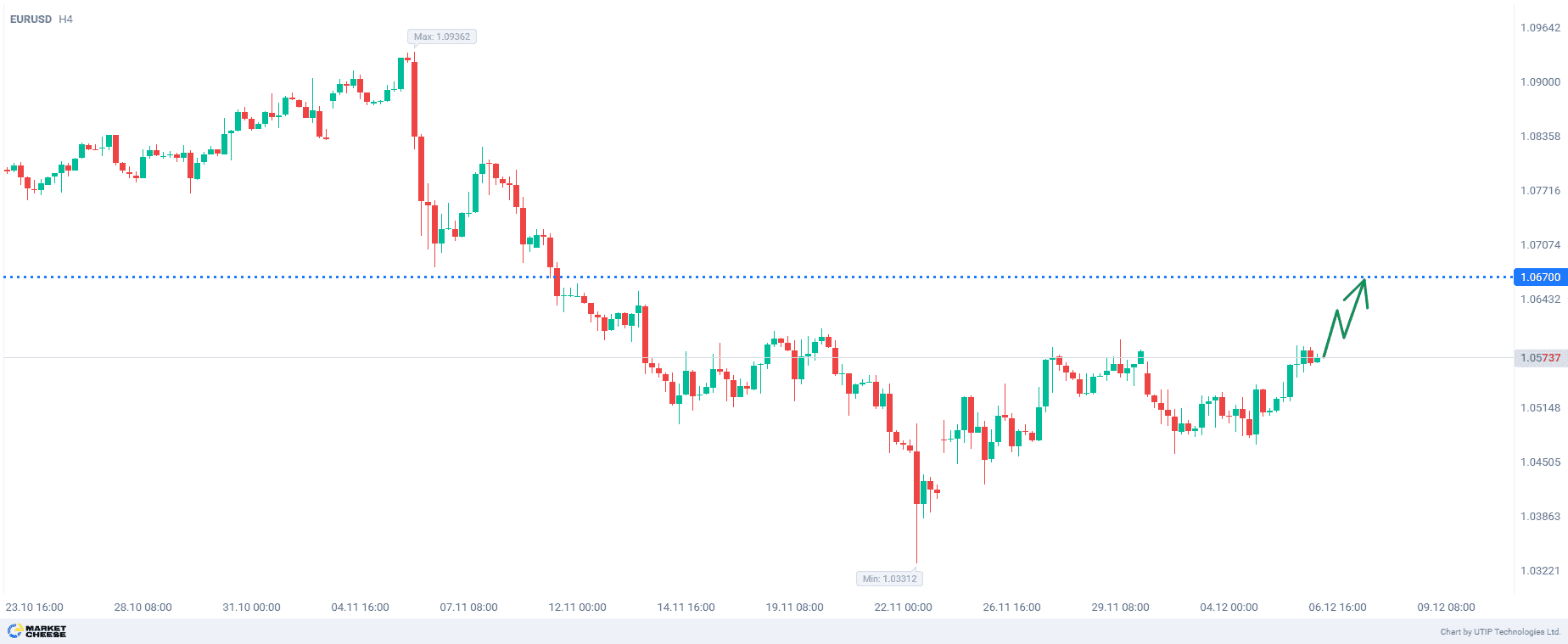Select the EURUSD symbol label
The image size is (1568, 644).
click(x=31, y=19)
